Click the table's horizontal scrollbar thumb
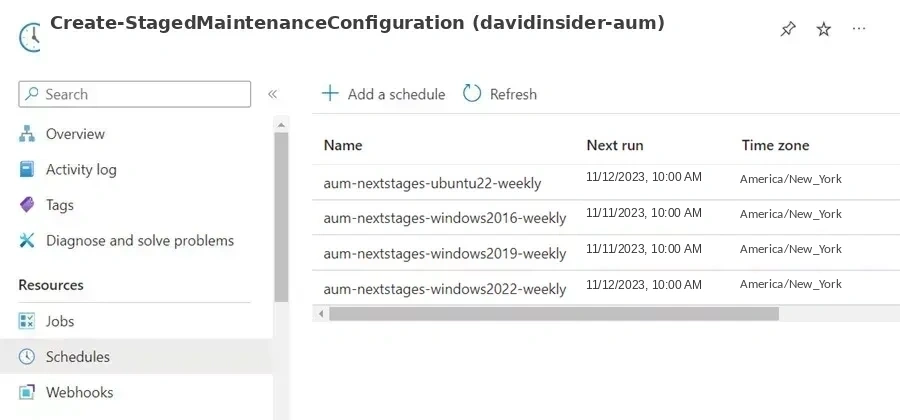The height and width of the screenshot is (420, 900). [554, 314]
